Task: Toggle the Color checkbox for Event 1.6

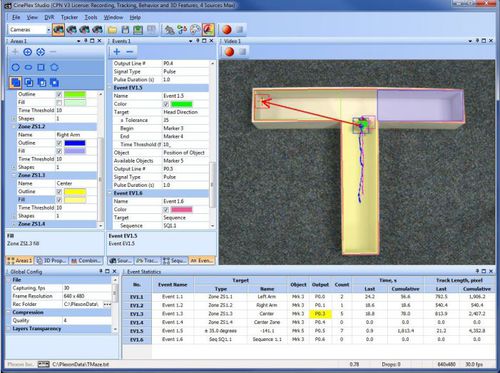Action: (166, 210)
